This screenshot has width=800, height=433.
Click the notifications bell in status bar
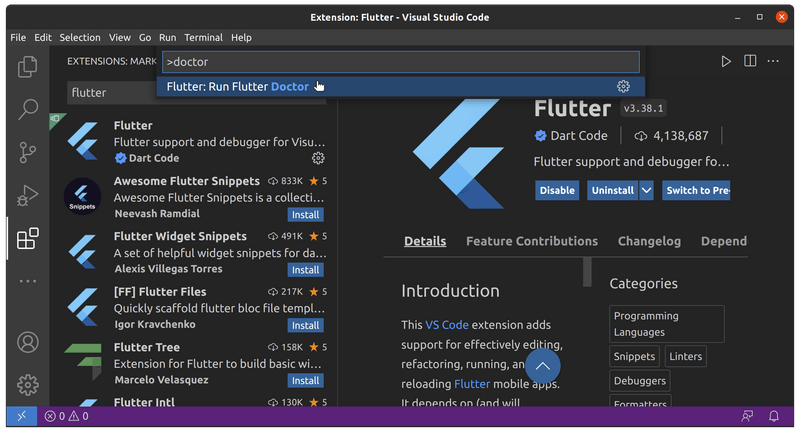pyautogui.click(x=773, y=416)
